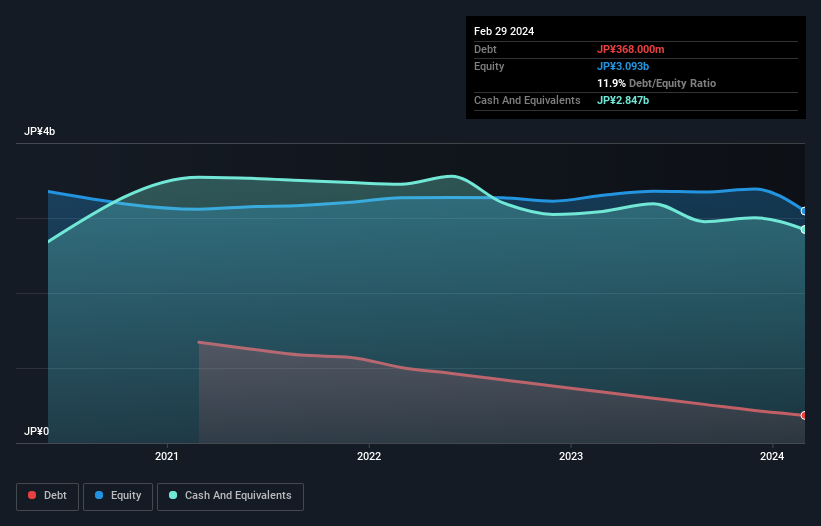Screen dimensions: 821x526
Task: Click the red Debt legend dot
Action: (x=32, y=495)
